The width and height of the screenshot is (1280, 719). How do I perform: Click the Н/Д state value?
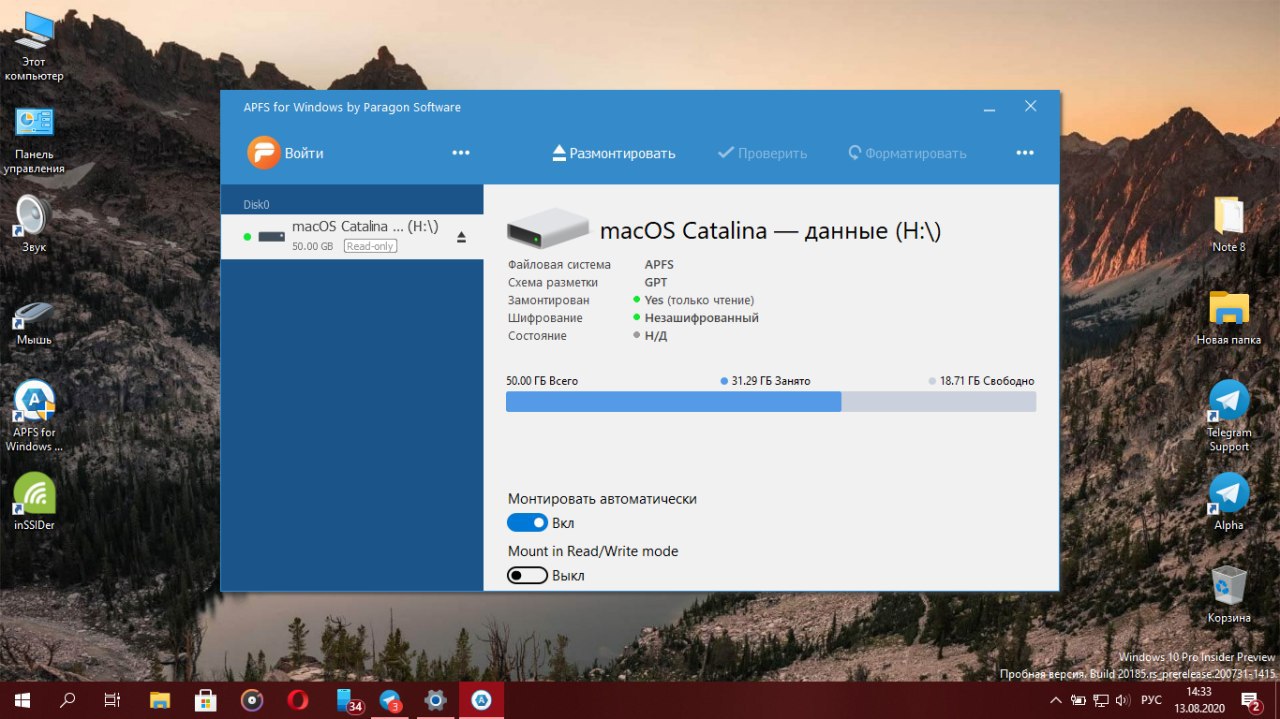[x=656, y=336]
